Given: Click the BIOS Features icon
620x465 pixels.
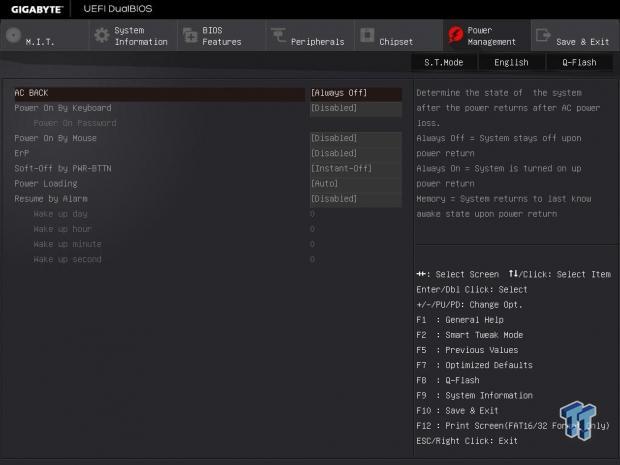Looking at the screenshot, I should click(189, 36).
